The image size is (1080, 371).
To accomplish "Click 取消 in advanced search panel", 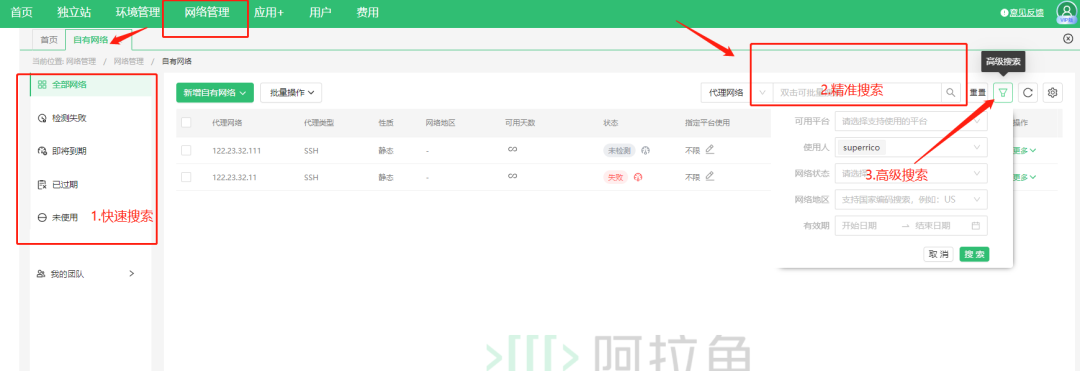I will 939,254.
